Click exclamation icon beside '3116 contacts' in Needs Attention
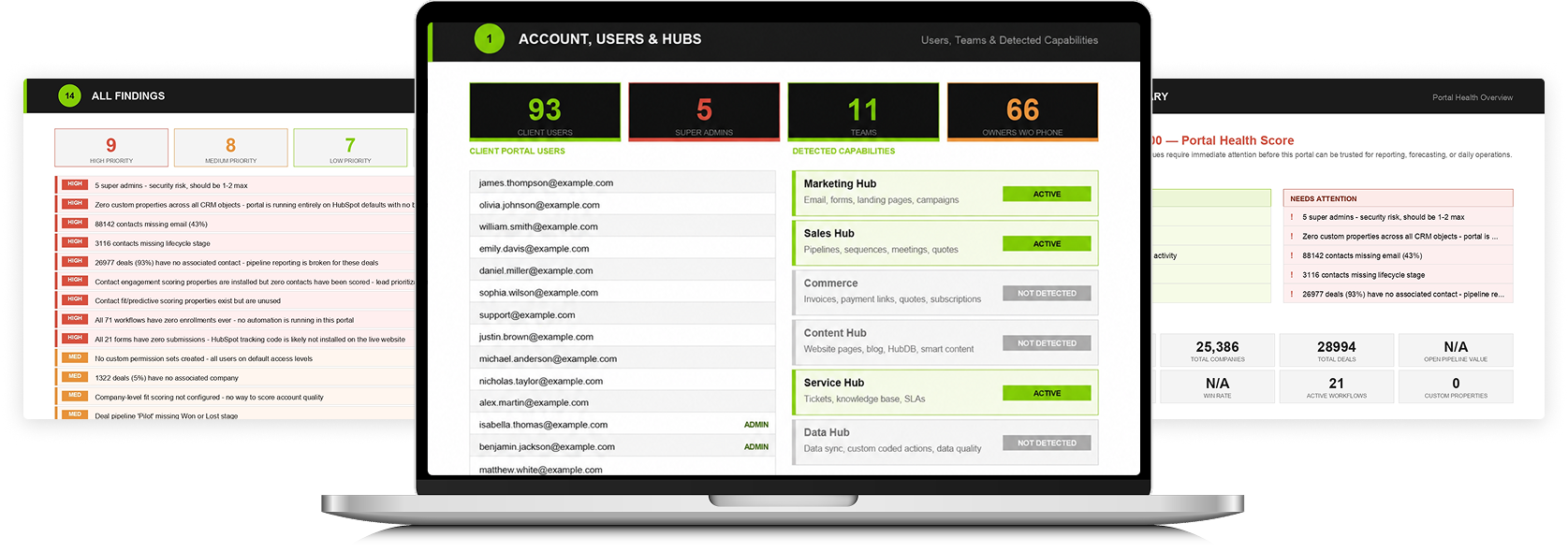The height and width of the screenshot is (552, 1568). (x=1292, y=275)
